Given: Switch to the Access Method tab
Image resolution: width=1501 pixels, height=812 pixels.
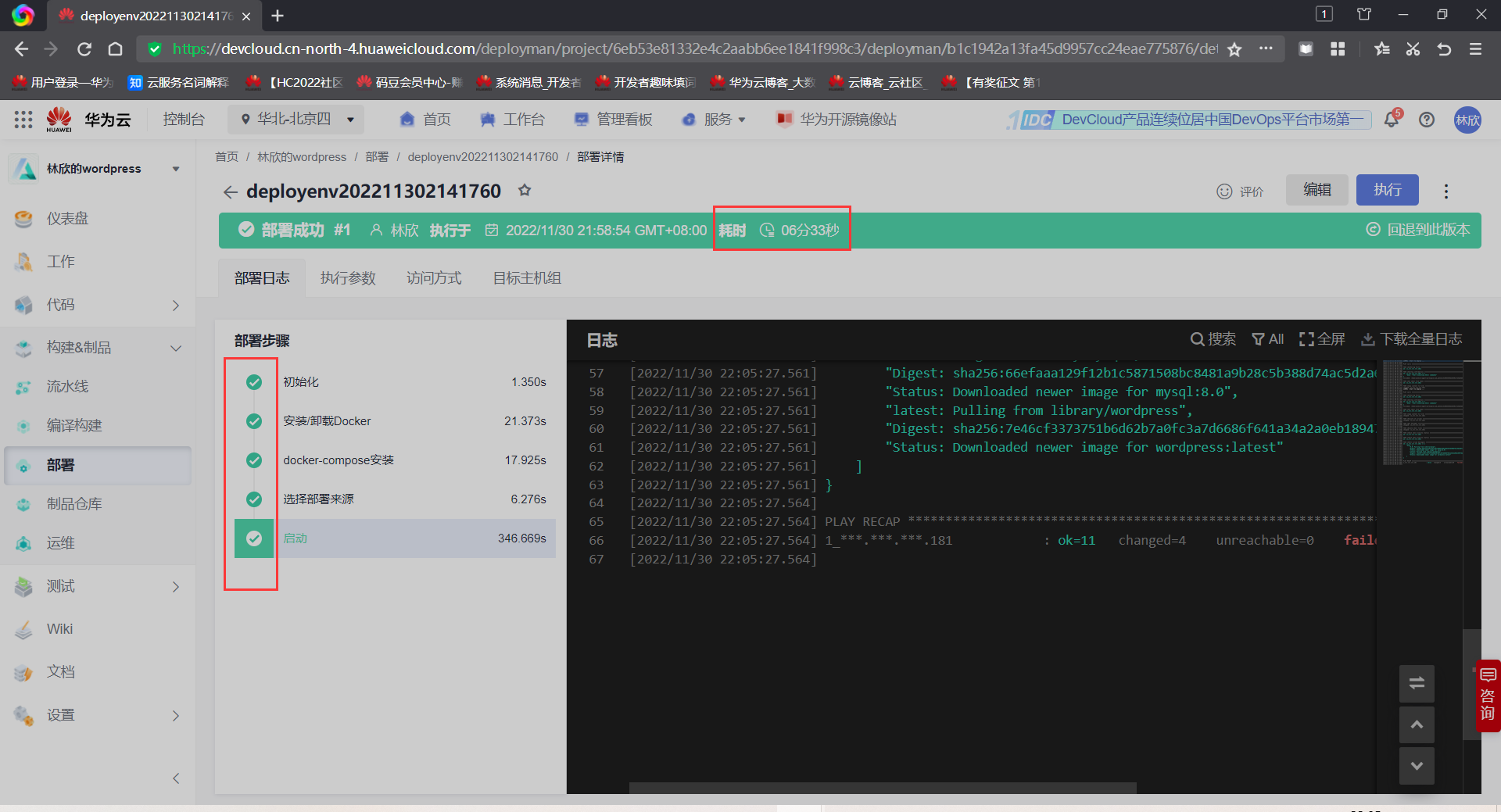Looking at the screenshot, I should pos(434,278).
